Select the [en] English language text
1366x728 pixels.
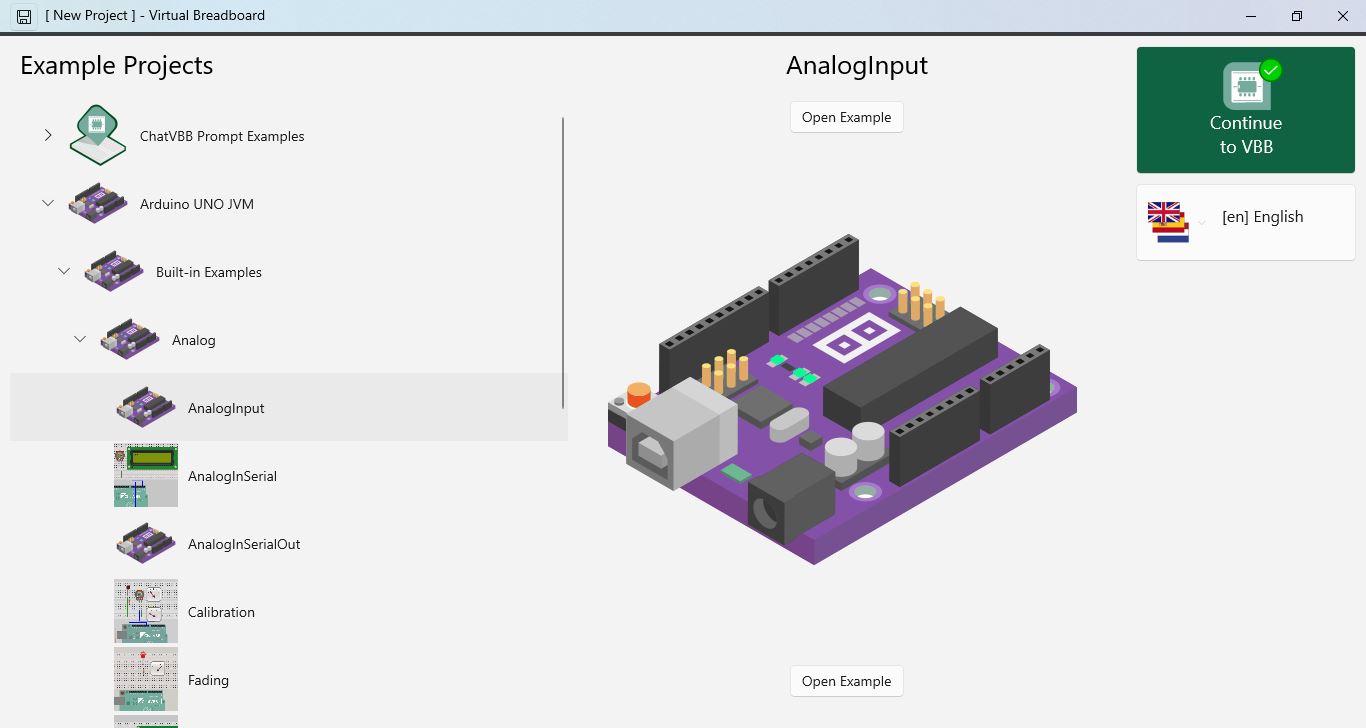click(x=1262, y=217)
